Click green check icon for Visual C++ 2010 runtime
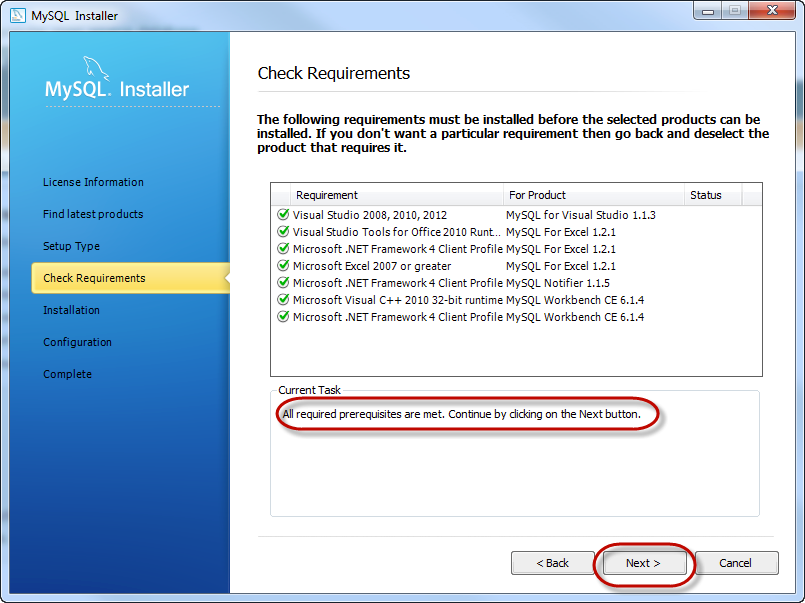805x603 pixels. coord(283,300)
